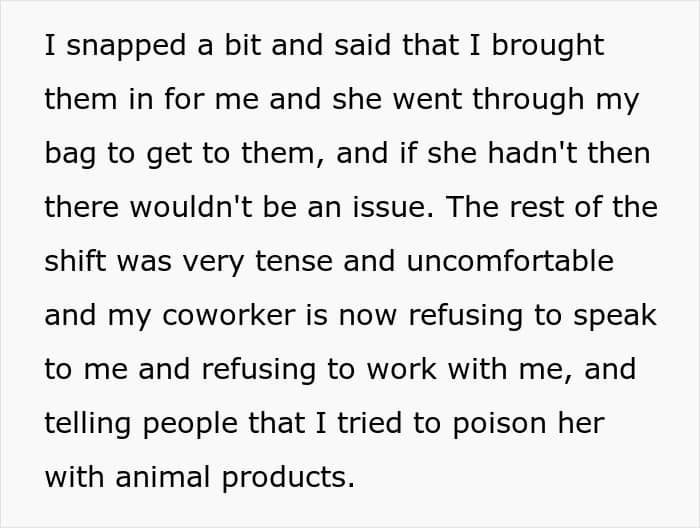Select the word "telling"
Viewport: 700px width, 528px height.
(x=88, y=424)
